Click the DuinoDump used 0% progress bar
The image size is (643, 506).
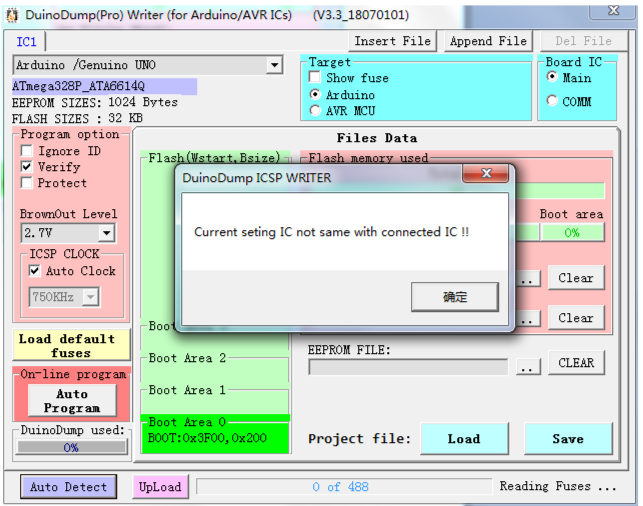pos(71,447)
